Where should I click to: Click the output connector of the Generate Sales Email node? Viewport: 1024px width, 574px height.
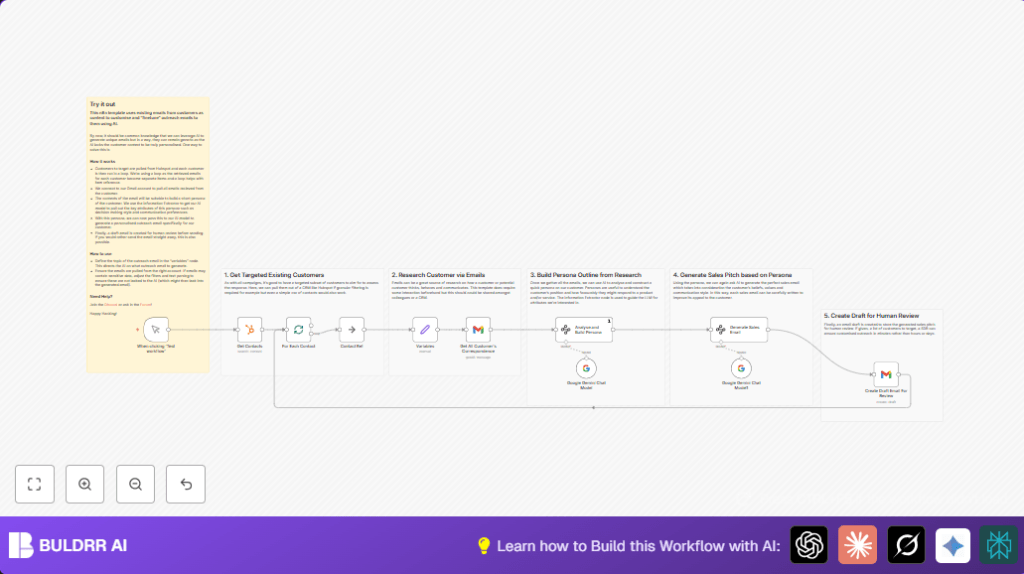(768, 330)
